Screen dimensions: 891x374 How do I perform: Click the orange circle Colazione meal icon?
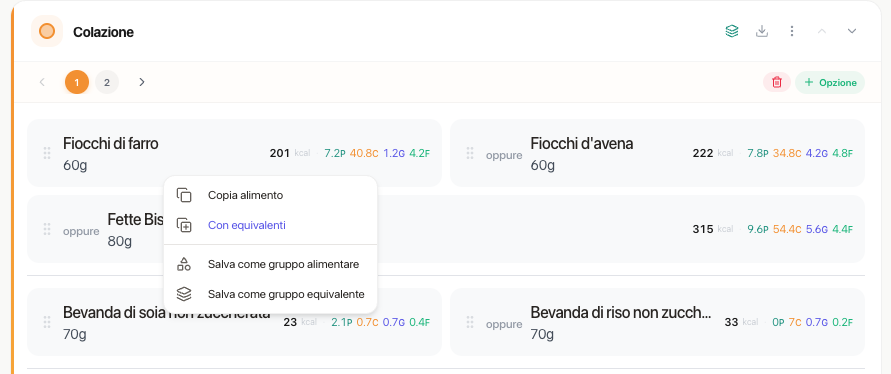coord(47,31)
